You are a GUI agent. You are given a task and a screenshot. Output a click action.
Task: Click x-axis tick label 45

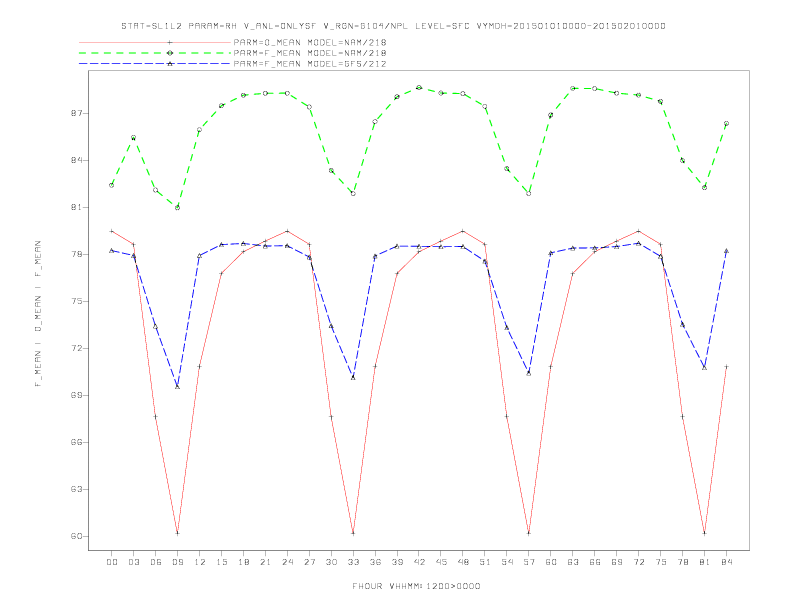(441, 562)
